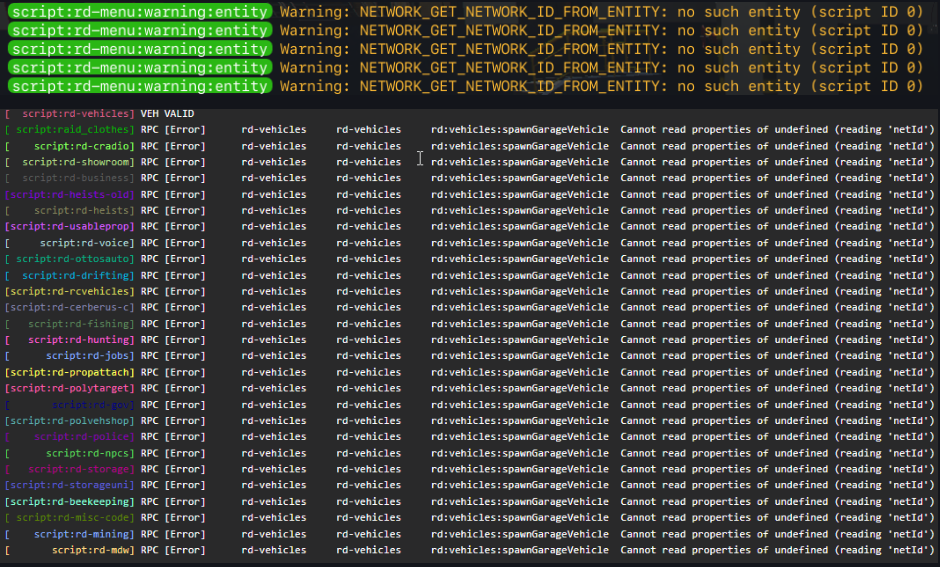The image size is (940, 567).
Task: Select the 'script:rd-police' log label
Action: [70, 437]
